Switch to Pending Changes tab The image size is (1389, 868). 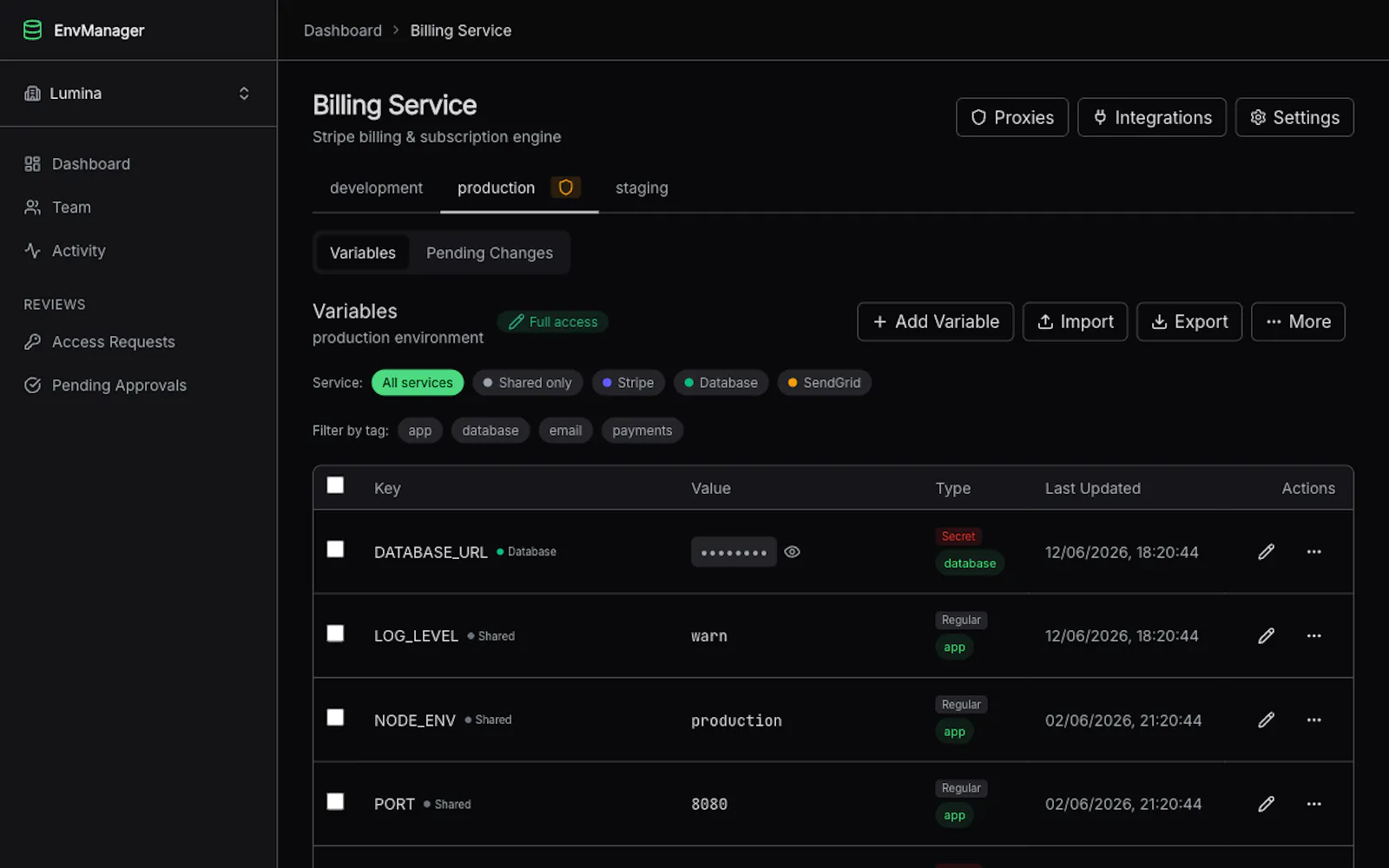click(x=490, y=253)
